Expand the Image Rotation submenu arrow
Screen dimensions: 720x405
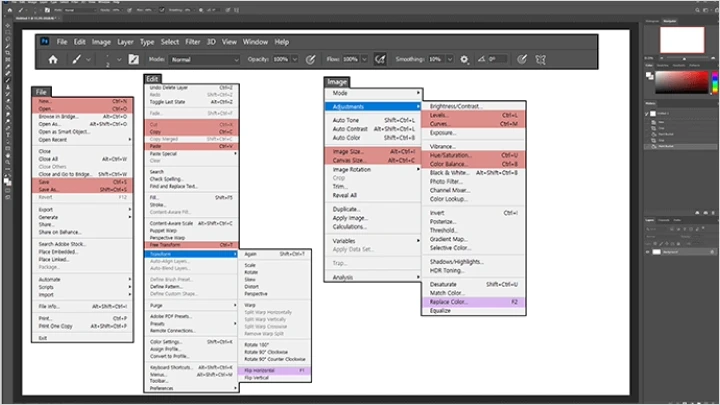click(x=418, y=169)
